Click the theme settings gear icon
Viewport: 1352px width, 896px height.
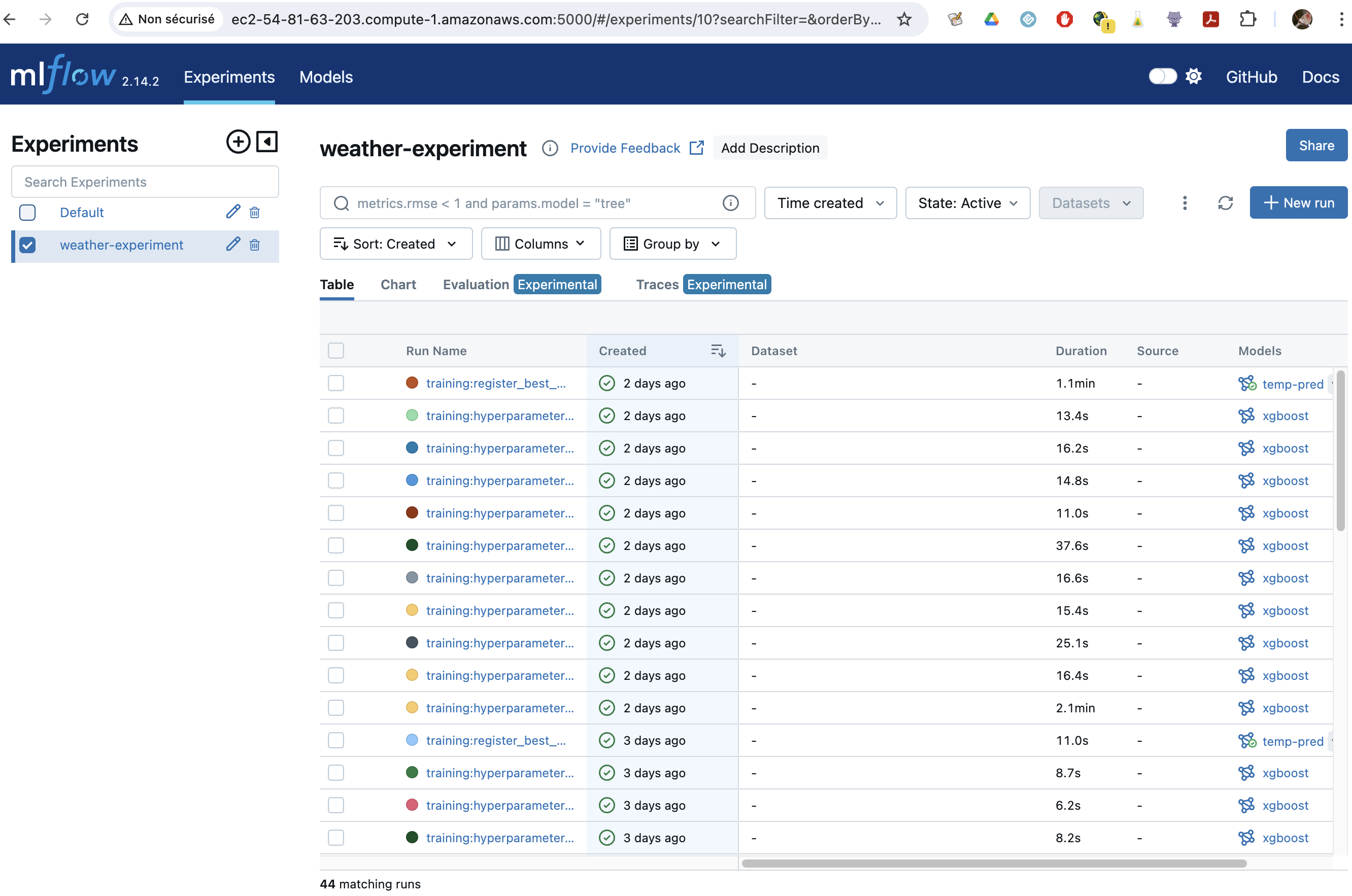pyautogui.click(x=1193, y=76)
